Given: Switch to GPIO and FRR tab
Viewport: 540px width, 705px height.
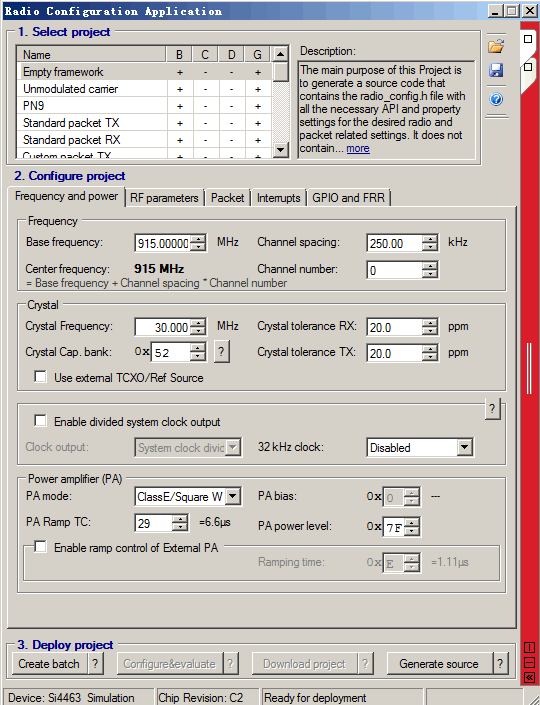Looking at the screenshot, I should point(348,198).
